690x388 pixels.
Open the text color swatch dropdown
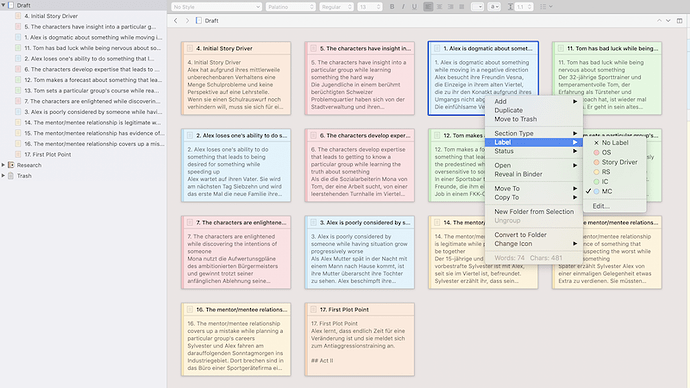coord(477,7)
